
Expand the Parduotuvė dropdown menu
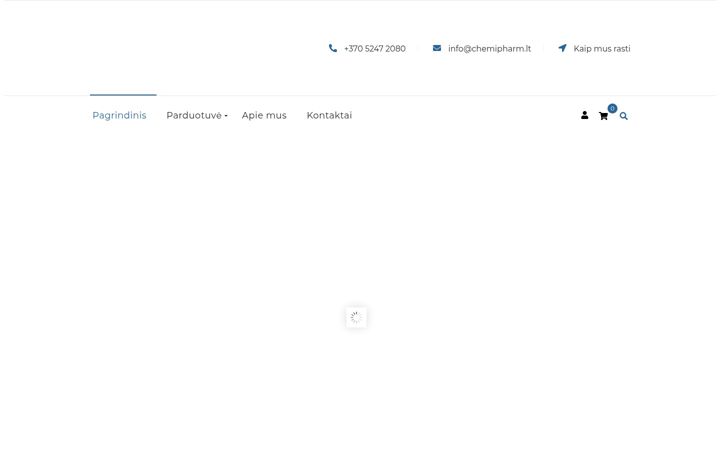pos(197,116)
